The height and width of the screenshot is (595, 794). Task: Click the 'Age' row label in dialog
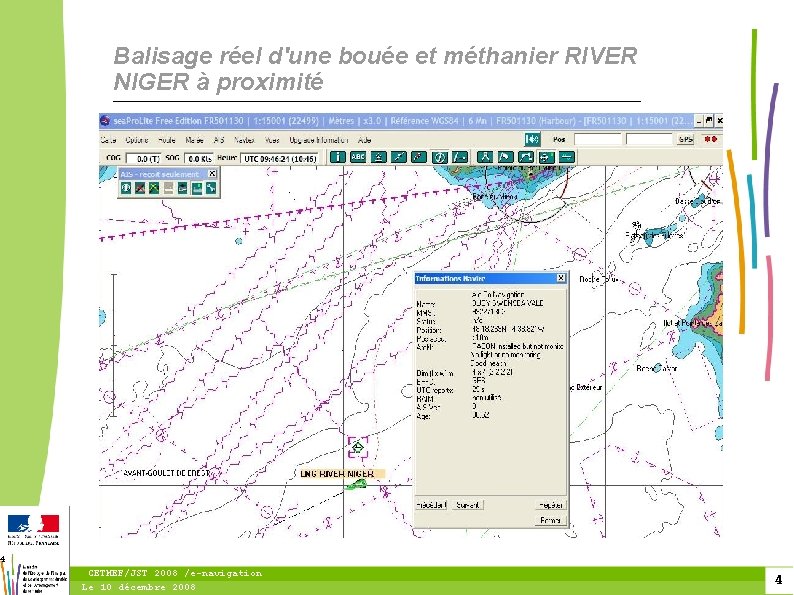423,416
